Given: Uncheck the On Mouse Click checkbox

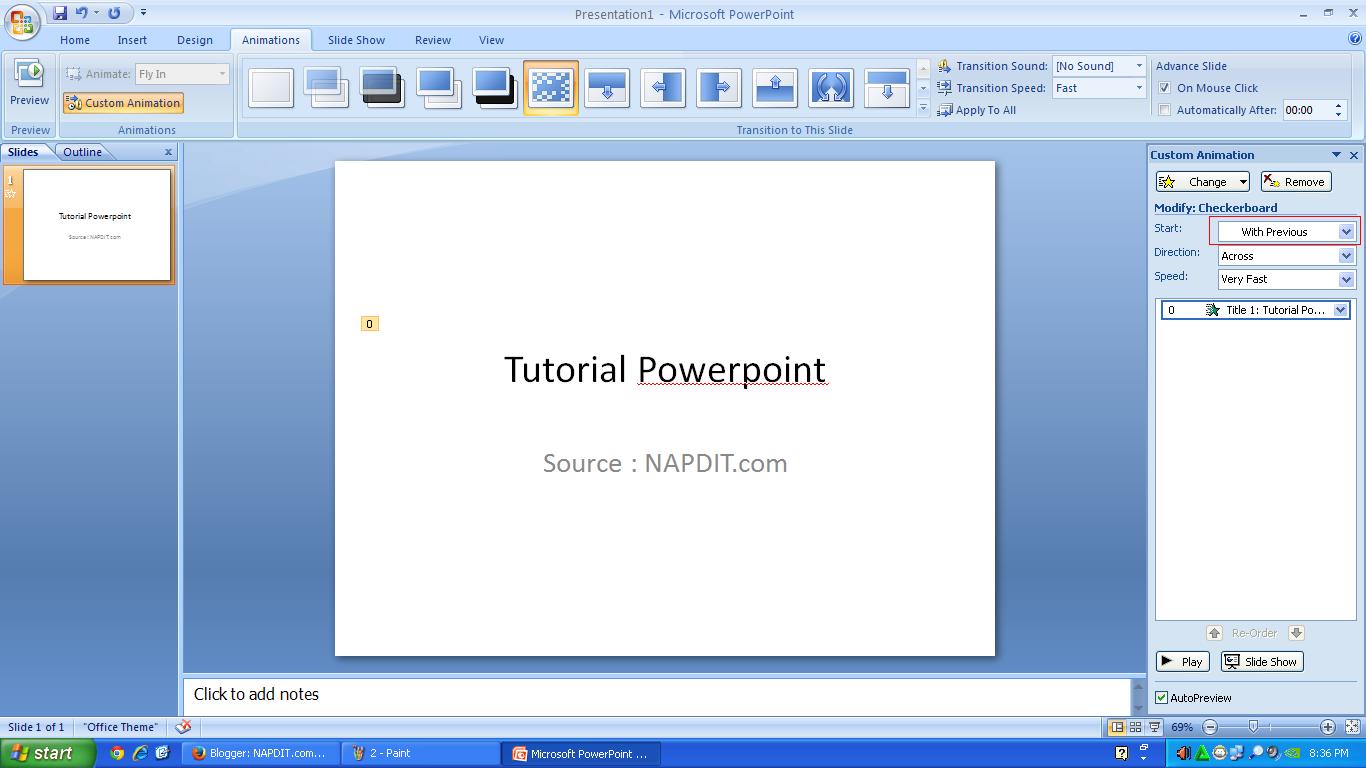Looking at the screenshot, I should [1164, 88].
